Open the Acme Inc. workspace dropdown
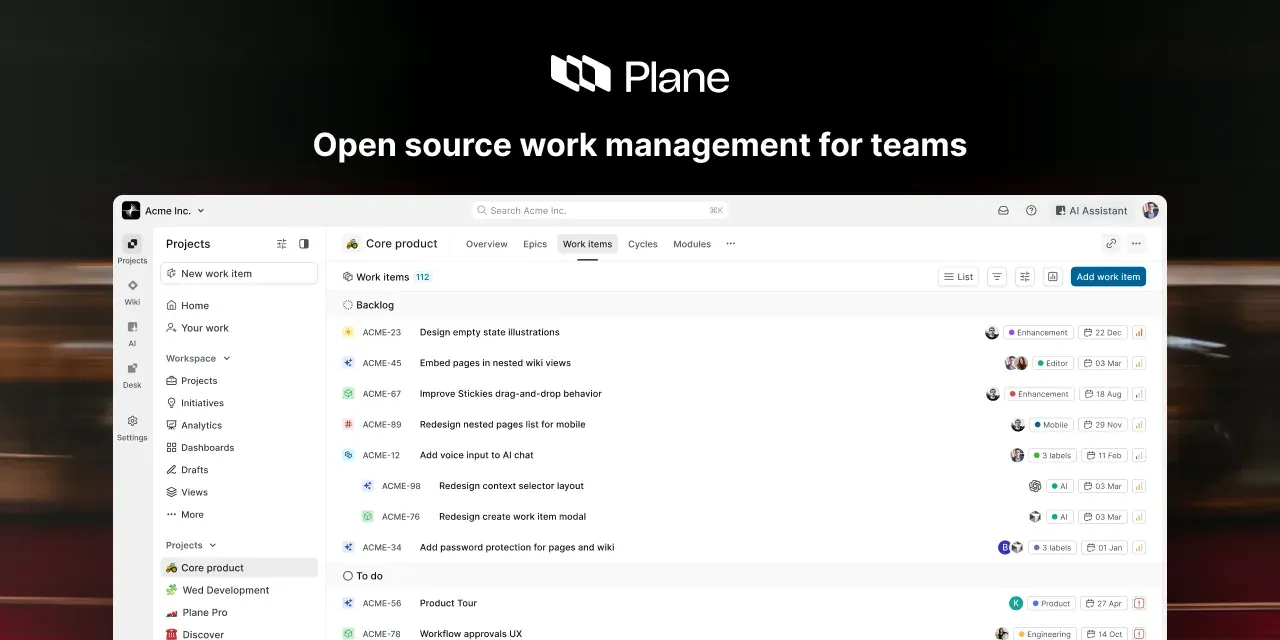 tap(164, 211)
